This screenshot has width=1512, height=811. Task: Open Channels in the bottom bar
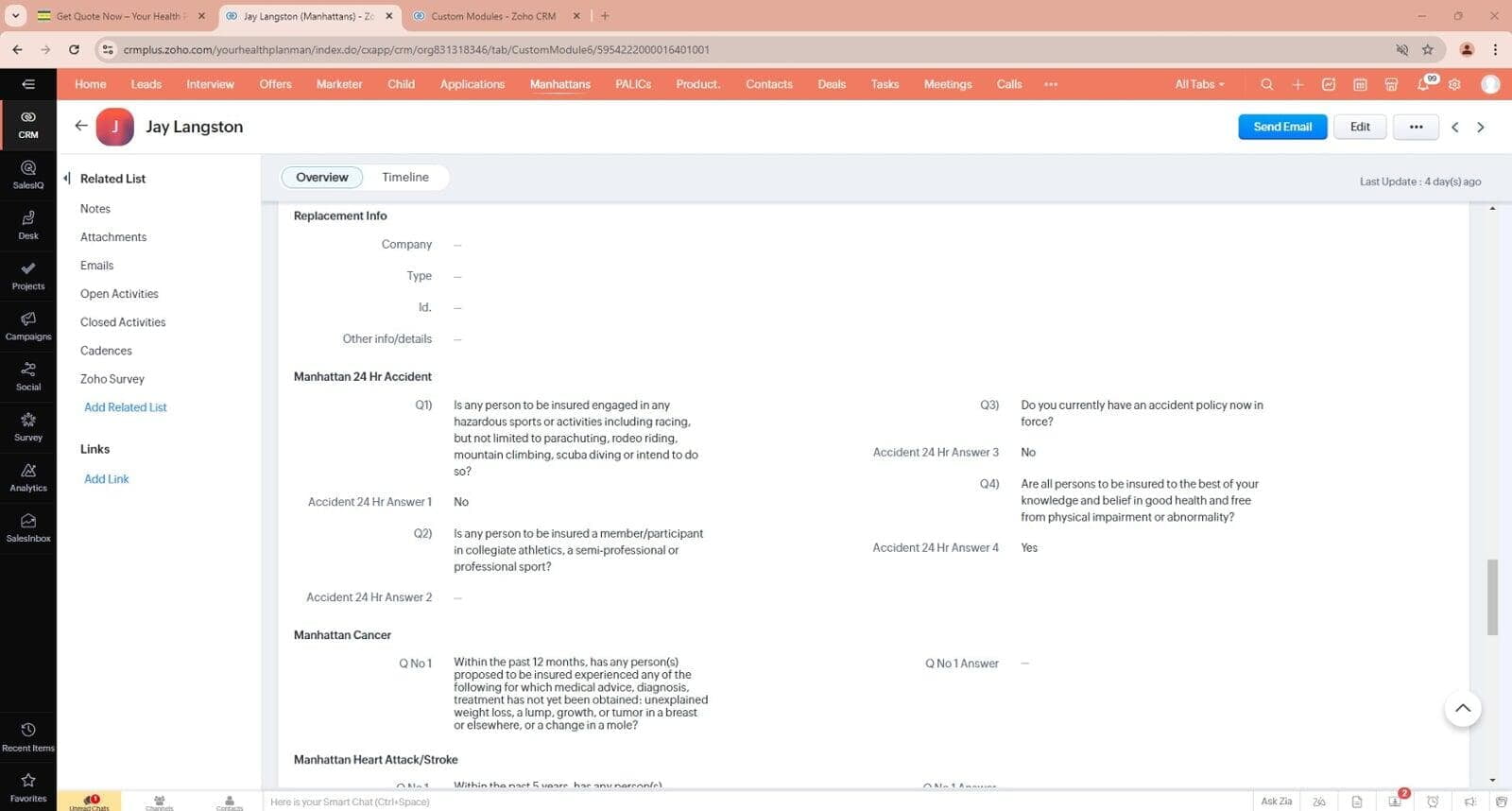(x=159, y=802)
